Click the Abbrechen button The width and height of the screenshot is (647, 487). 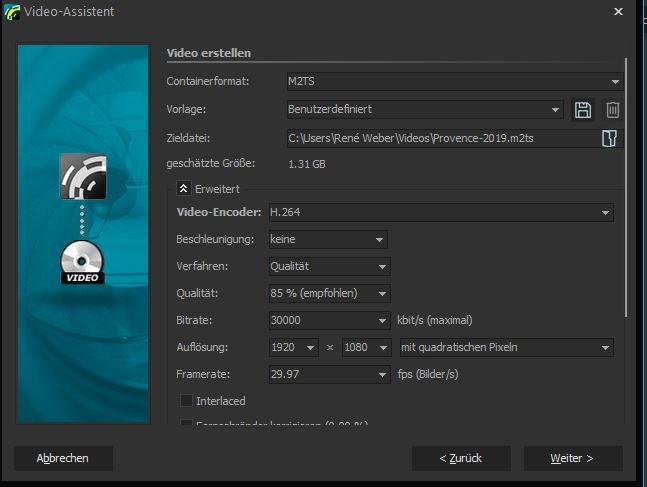click(x=63, y=458)
